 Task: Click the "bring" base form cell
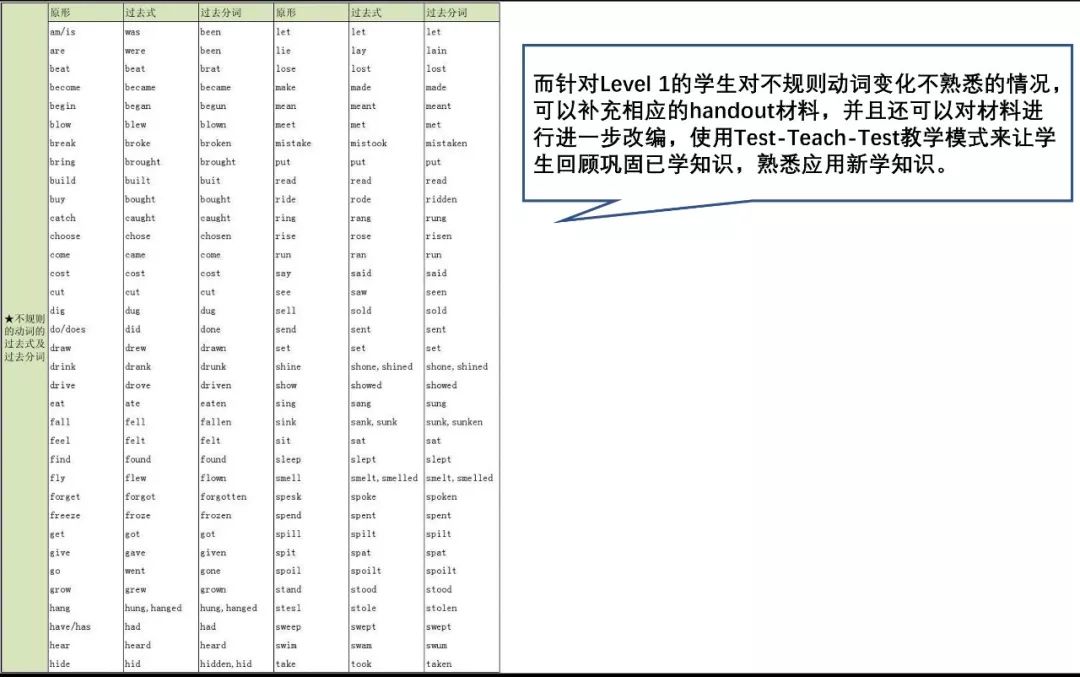pos(63,162)
